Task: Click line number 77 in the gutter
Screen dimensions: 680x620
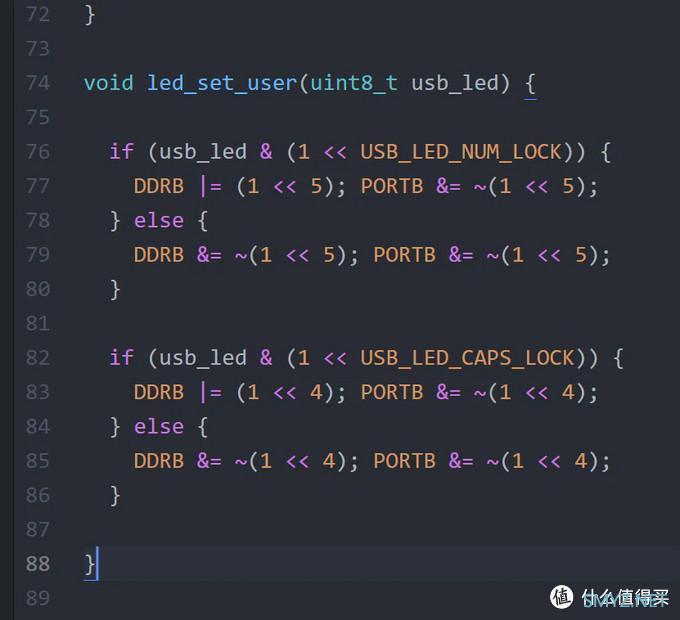Action: (38, 186)
